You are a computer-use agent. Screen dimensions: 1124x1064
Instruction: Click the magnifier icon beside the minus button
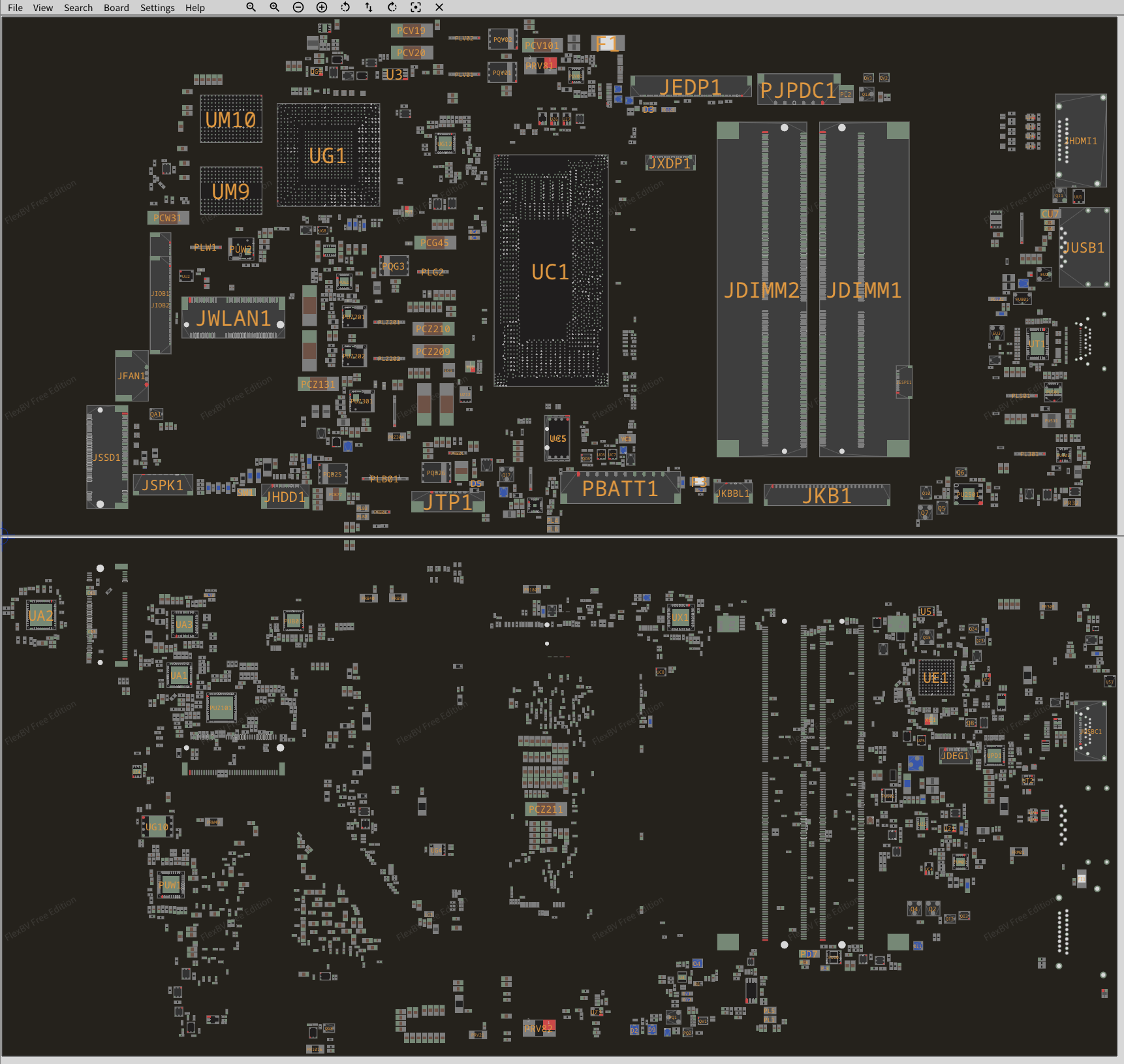274,7
